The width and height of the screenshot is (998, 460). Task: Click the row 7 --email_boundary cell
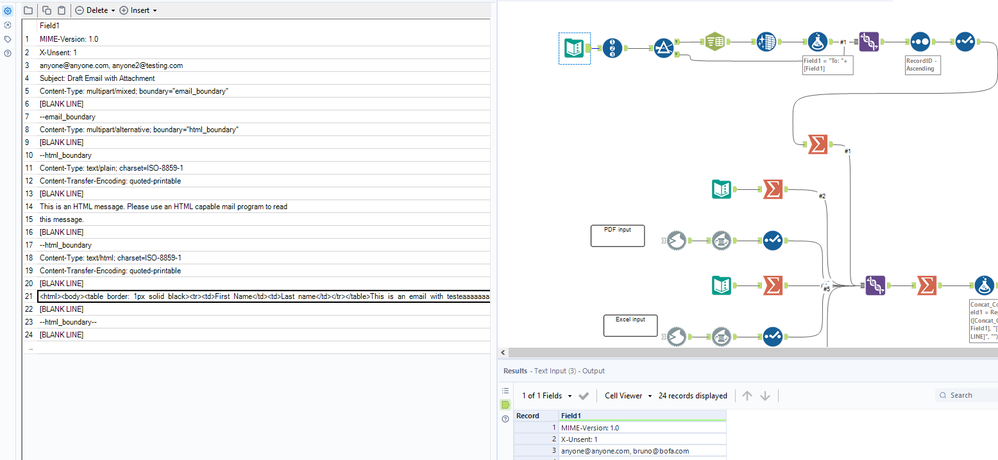tap(264, 116)
